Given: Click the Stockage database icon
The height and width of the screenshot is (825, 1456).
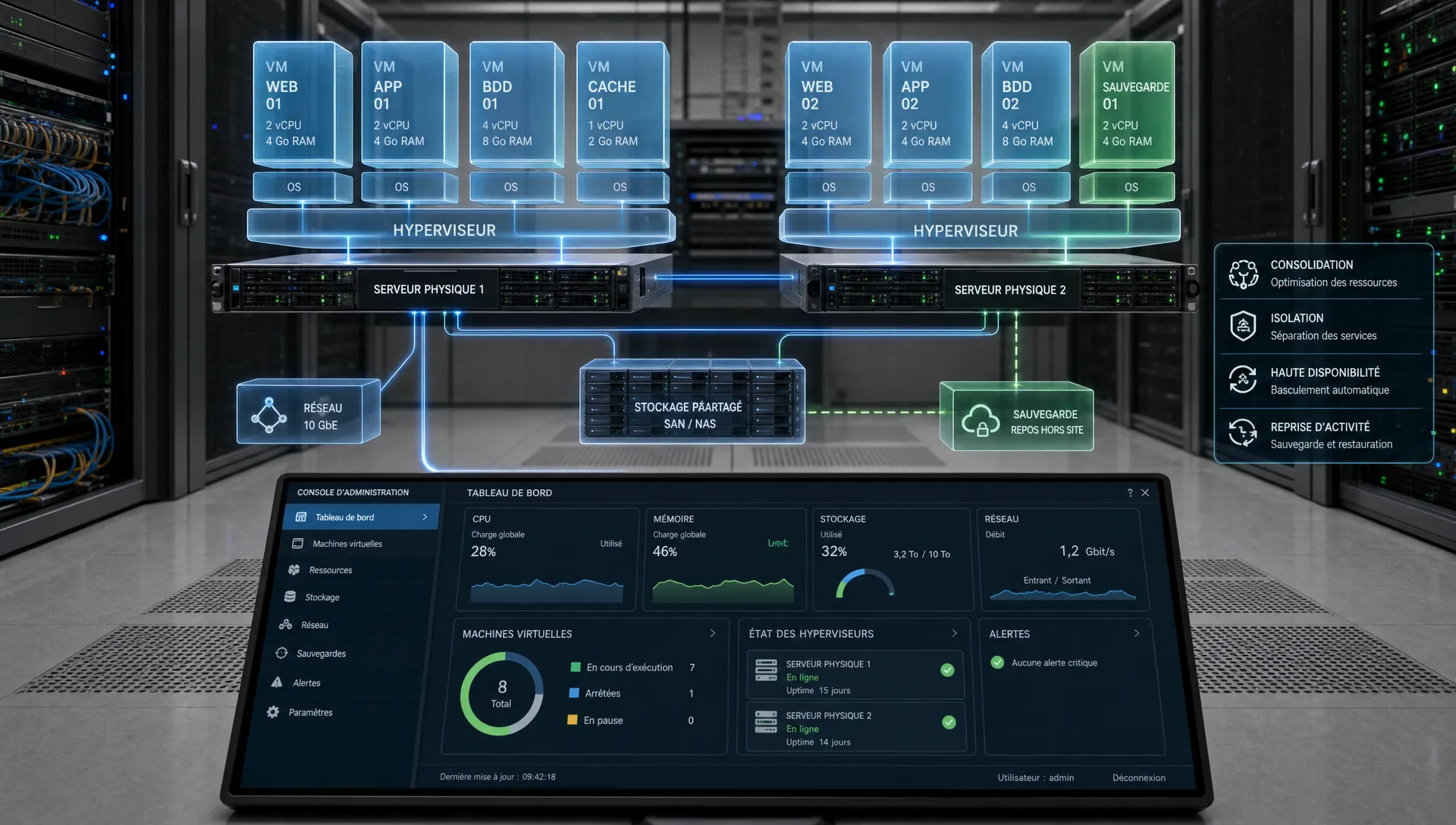Looking at the screenshot, I should tap(290, 597).
